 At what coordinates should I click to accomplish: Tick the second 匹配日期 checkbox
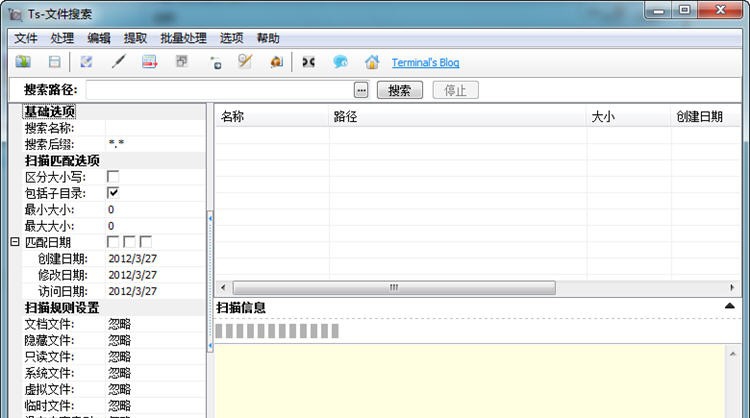129,242
